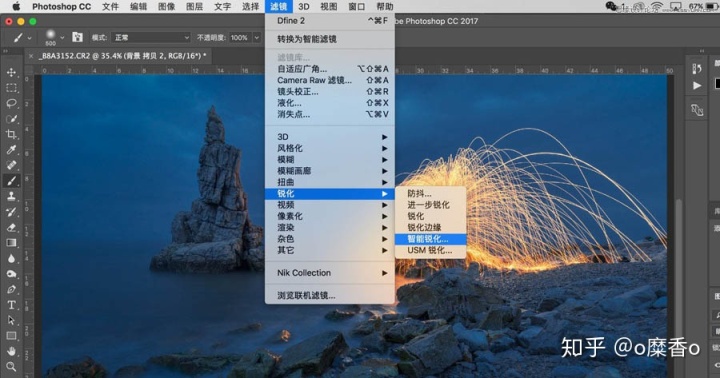
Task: Open the 窗口 menu in menu bar
Action: tap(356, 6)
